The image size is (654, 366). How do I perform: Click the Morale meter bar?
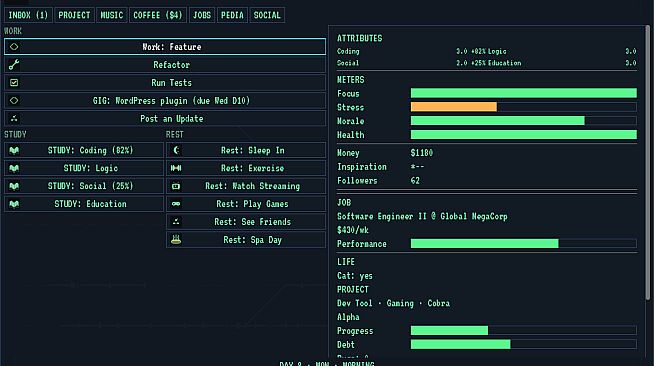(523, 120)
